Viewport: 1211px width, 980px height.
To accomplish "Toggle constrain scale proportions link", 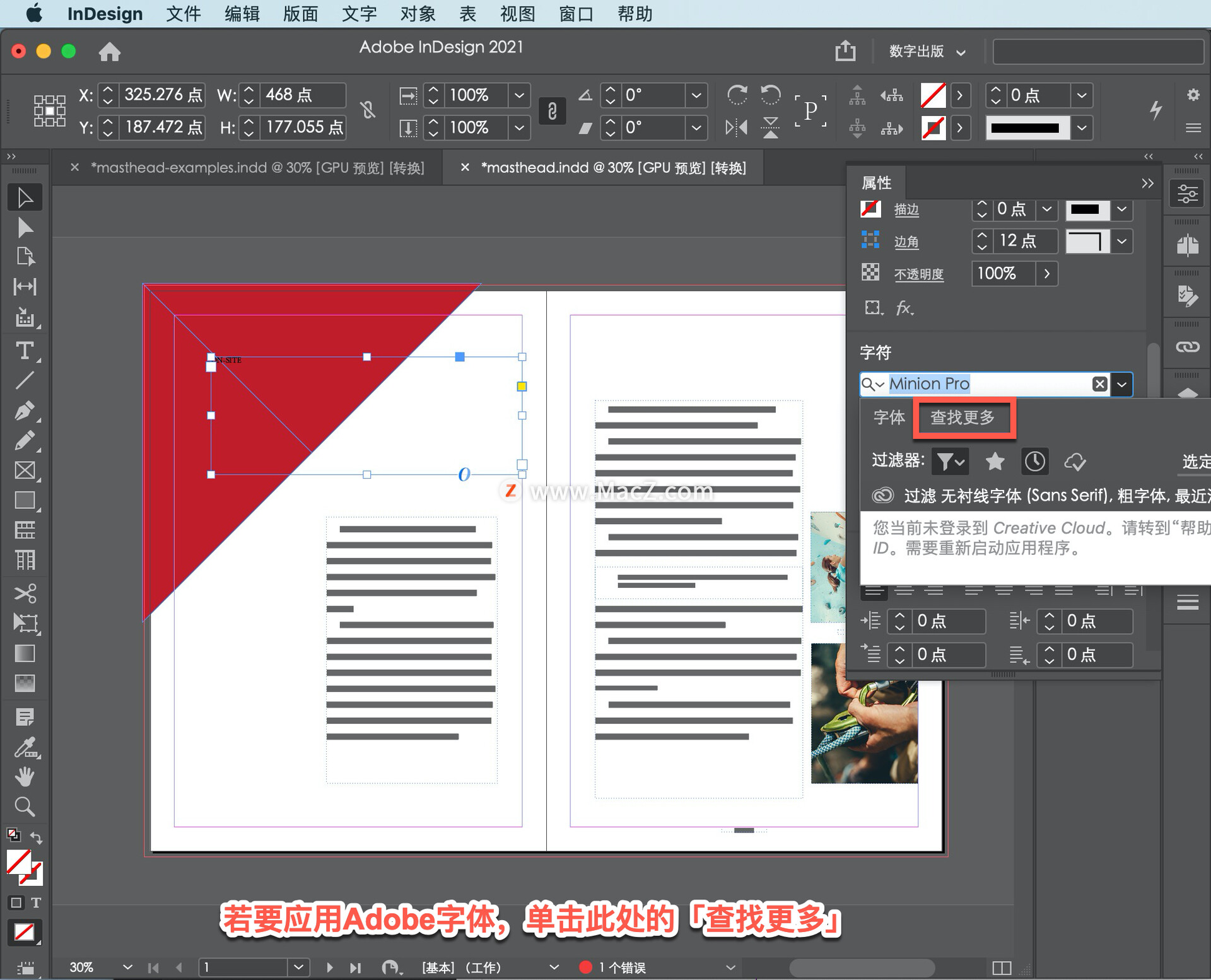I will [x=552, y=111].
